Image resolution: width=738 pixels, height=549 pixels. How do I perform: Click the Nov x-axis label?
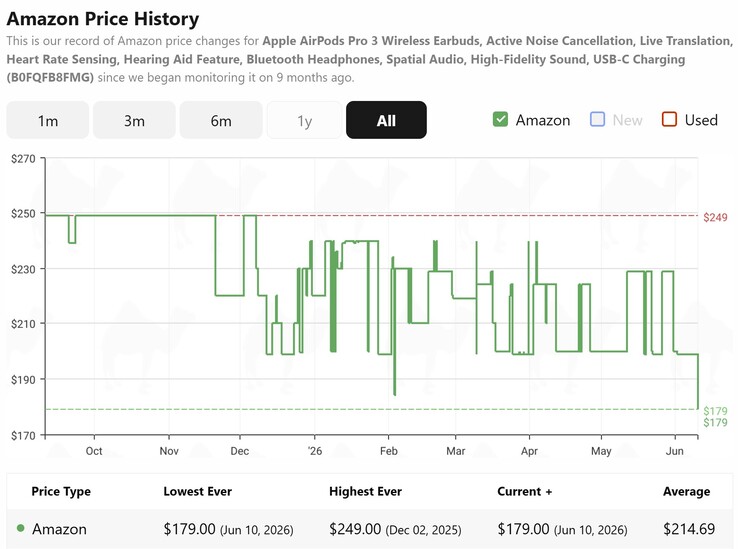coord(168,451)
